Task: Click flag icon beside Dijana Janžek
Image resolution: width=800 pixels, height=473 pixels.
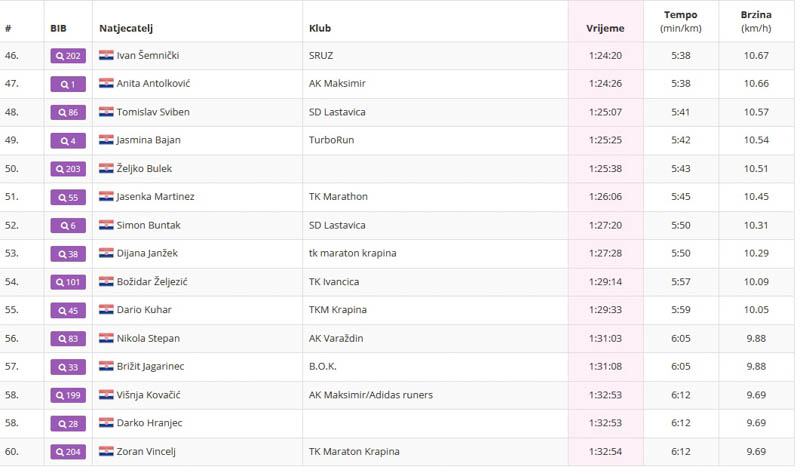Action: click(x=106, y=254)
